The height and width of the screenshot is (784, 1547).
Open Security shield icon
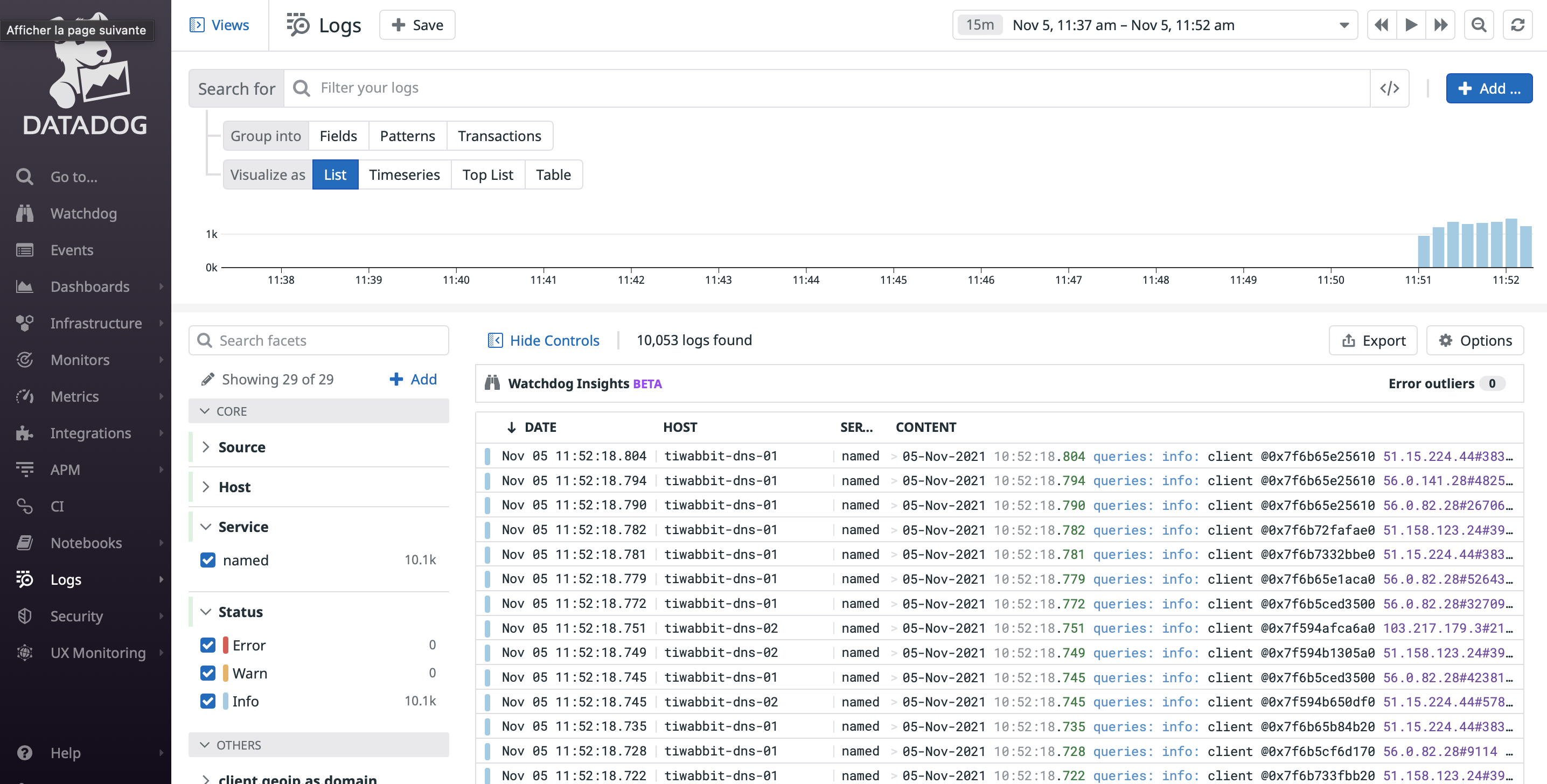(x=25, y=616)
